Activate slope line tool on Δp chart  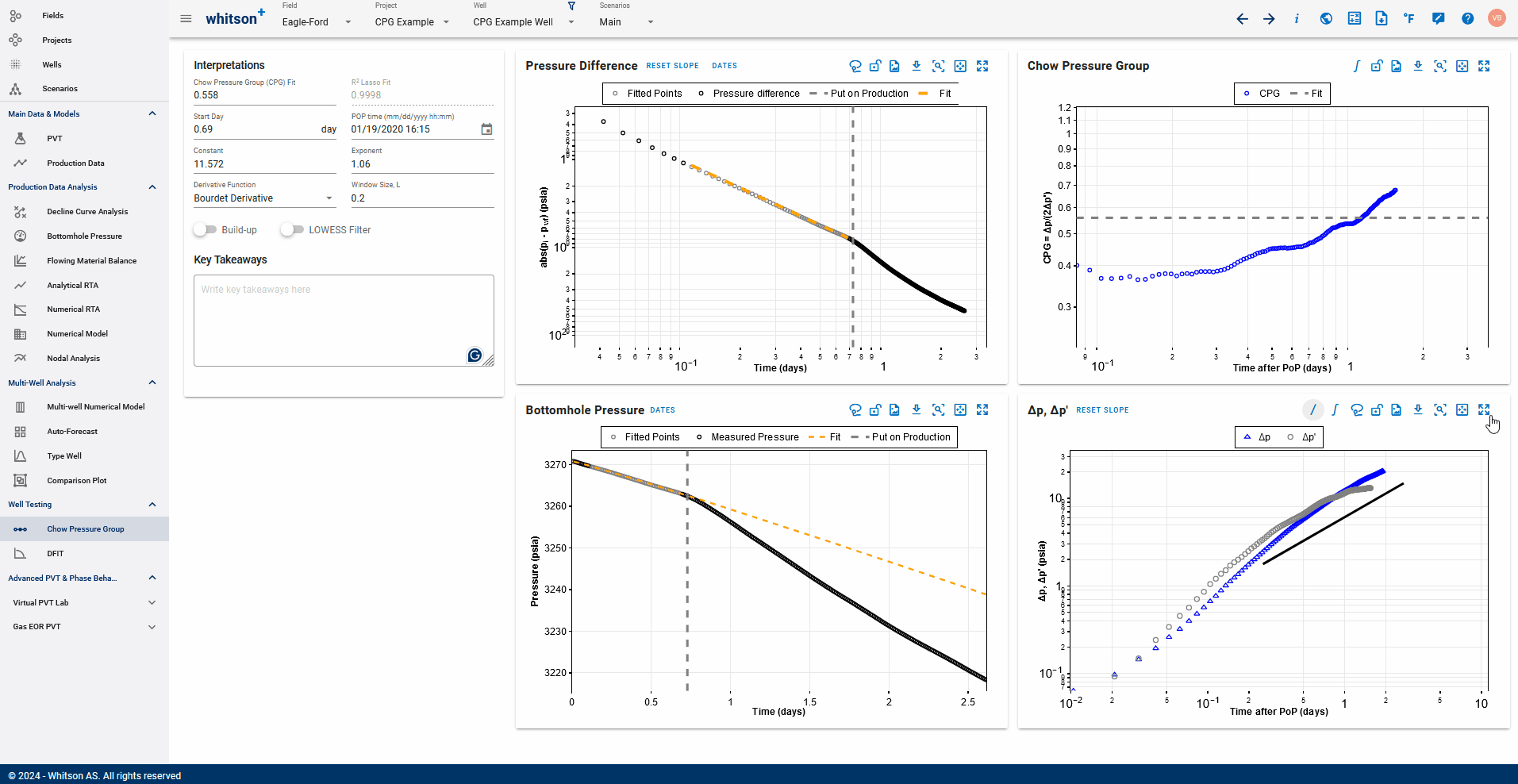click(1313, 410)
